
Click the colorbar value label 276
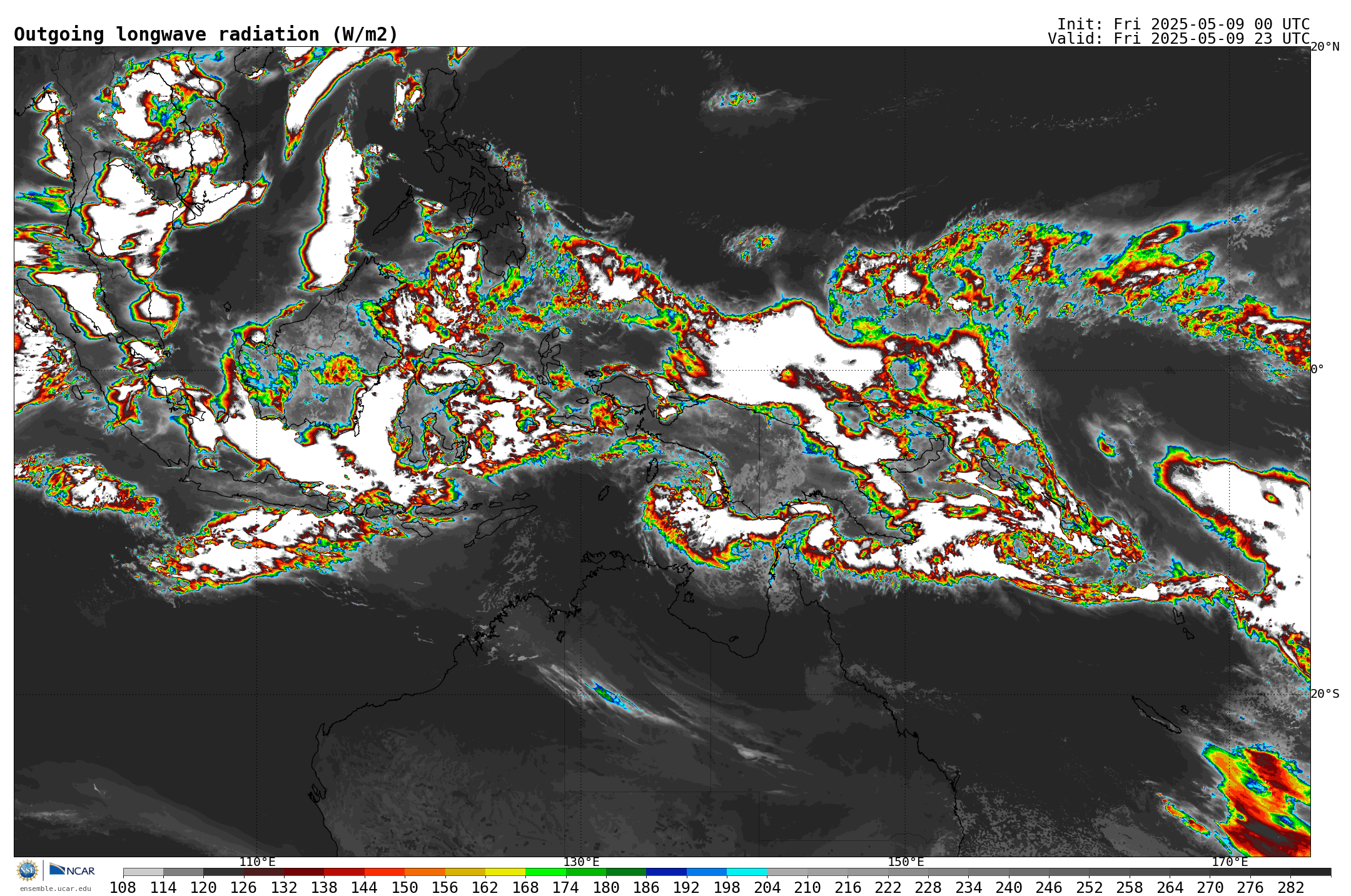point(1250,888)
